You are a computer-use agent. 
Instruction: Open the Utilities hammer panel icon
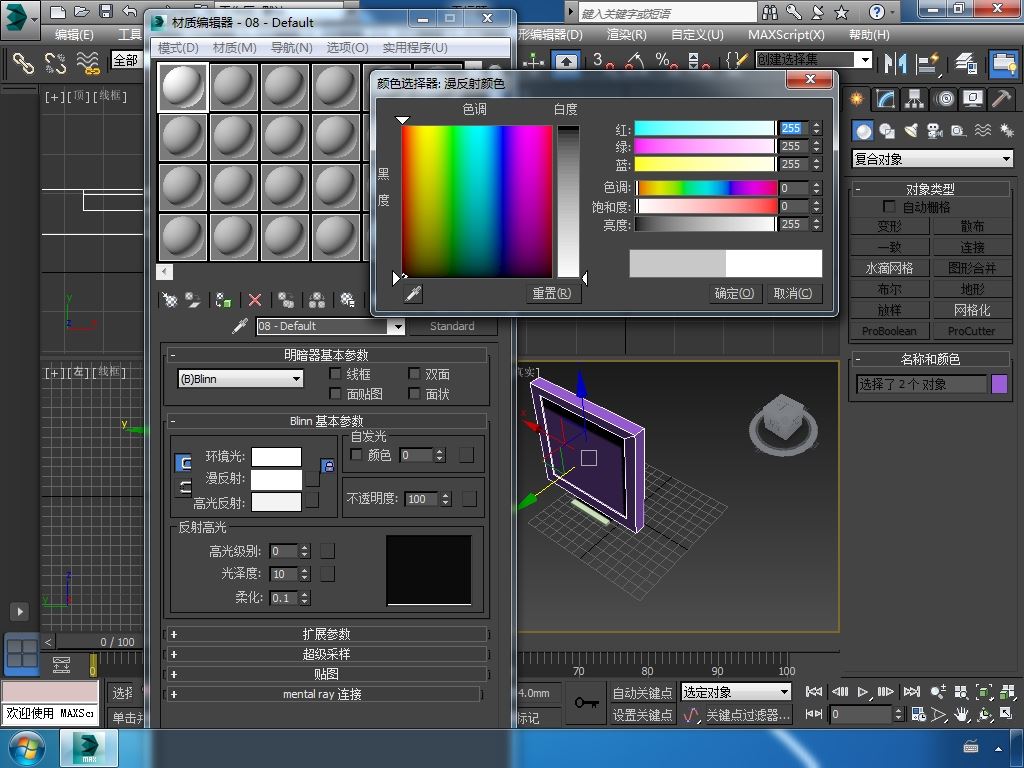point(1001,99)
